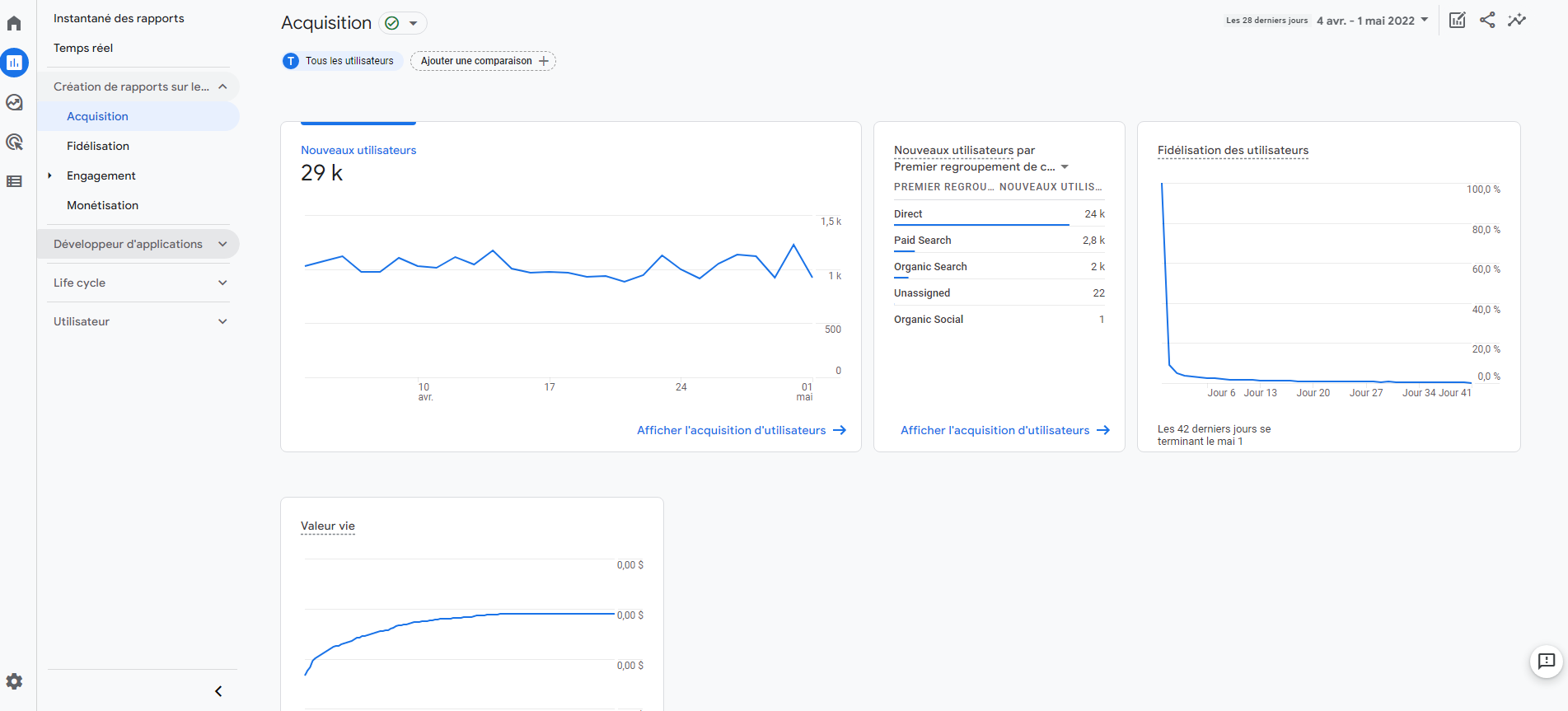This screenshot has height=711, width=1568.
Task: Expand Développeur d'applications section
Action: (138, 244)
